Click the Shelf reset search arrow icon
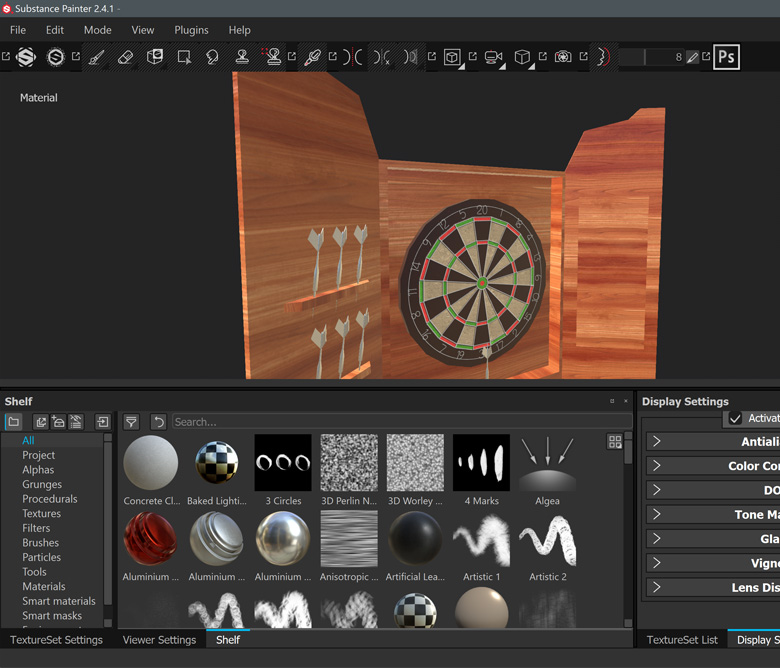The image size is (780, 668). [159, 422]
